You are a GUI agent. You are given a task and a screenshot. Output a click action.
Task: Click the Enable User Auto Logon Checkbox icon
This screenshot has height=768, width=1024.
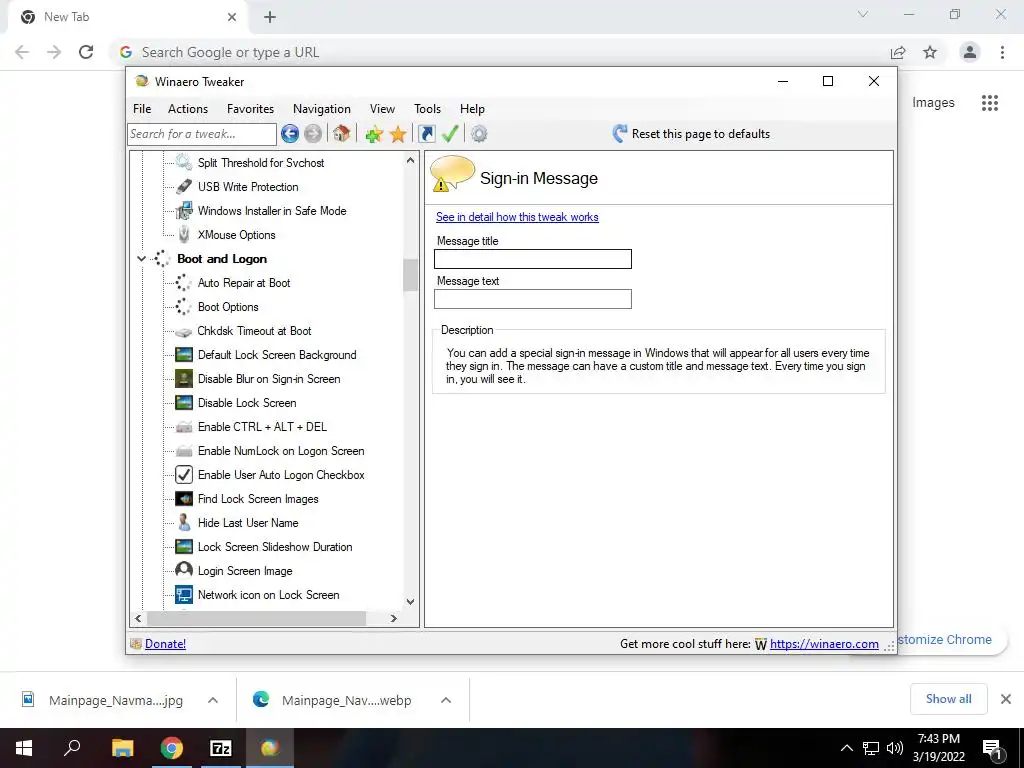(184, 474)
